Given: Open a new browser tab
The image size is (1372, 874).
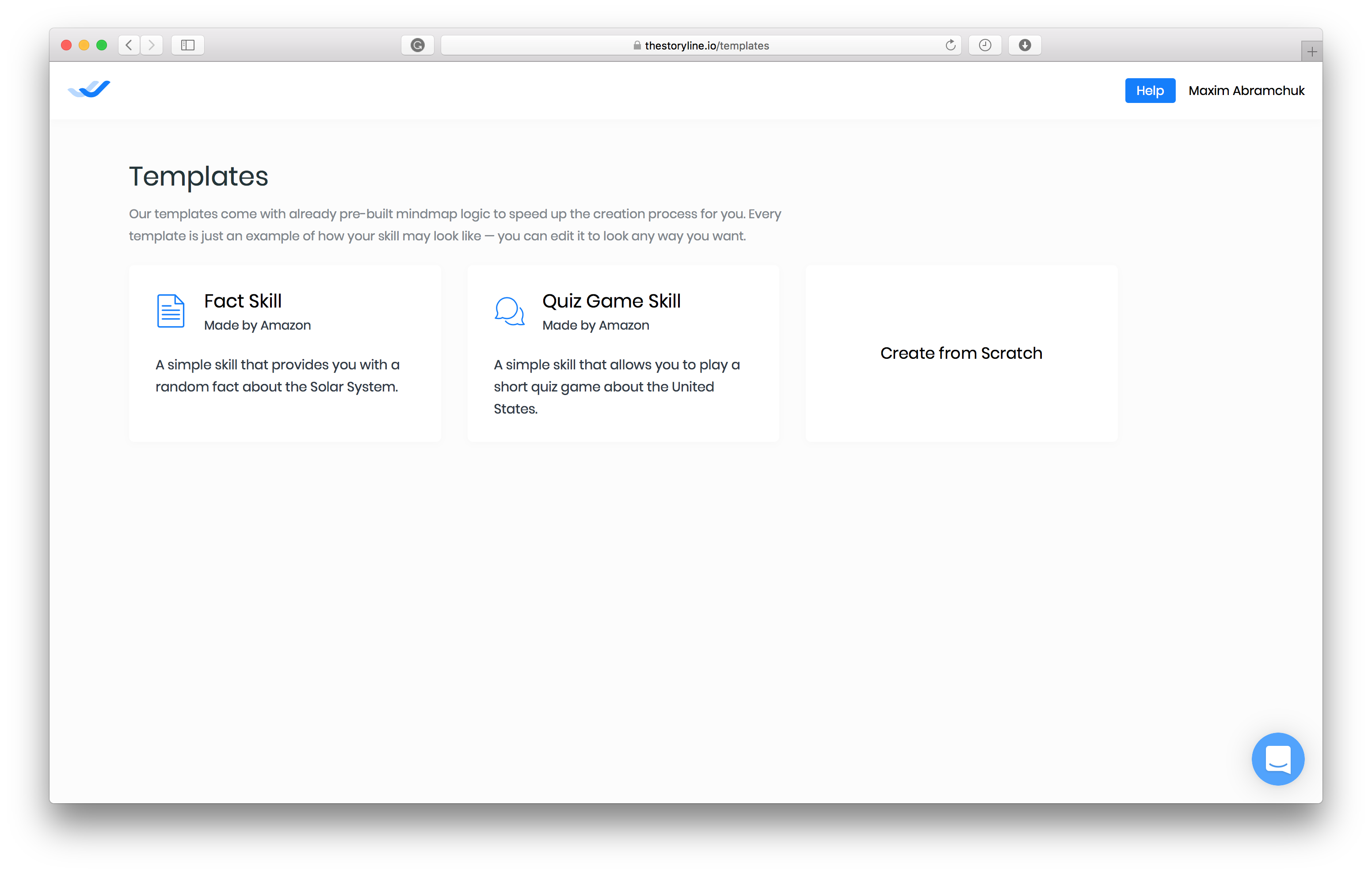Looking at the screenshot, I should 1311,52.
